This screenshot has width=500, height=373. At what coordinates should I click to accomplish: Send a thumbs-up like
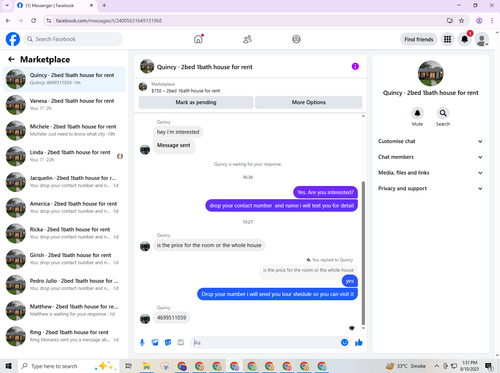tap(359, 342)
